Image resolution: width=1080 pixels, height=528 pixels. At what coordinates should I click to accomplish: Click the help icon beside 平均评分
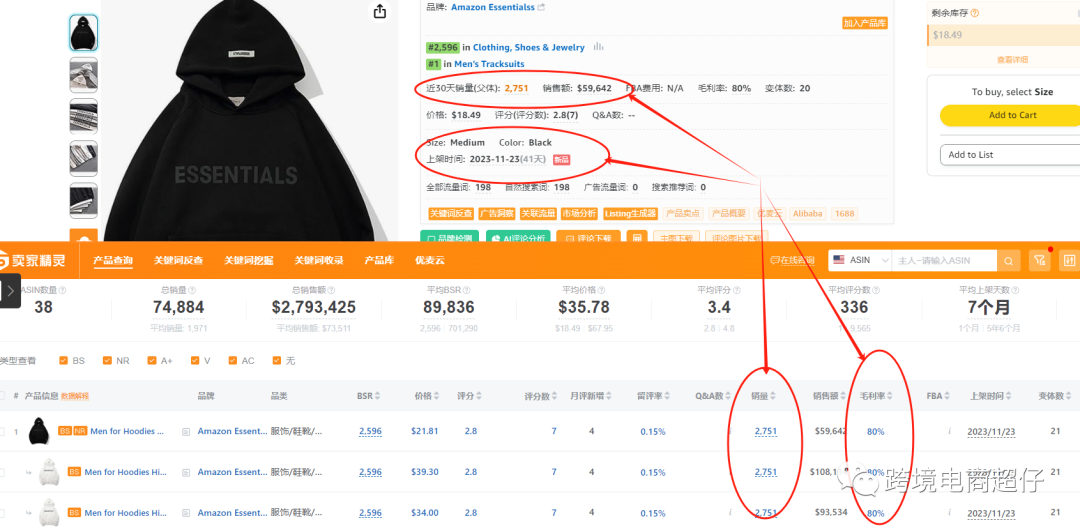[737, 291]
